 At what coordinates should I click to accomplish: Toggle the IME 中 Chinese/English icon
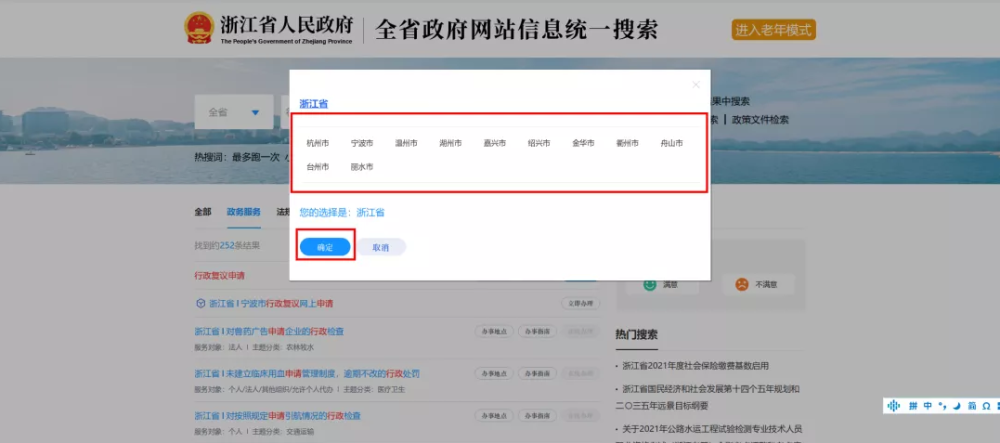[x=927, y=406]
